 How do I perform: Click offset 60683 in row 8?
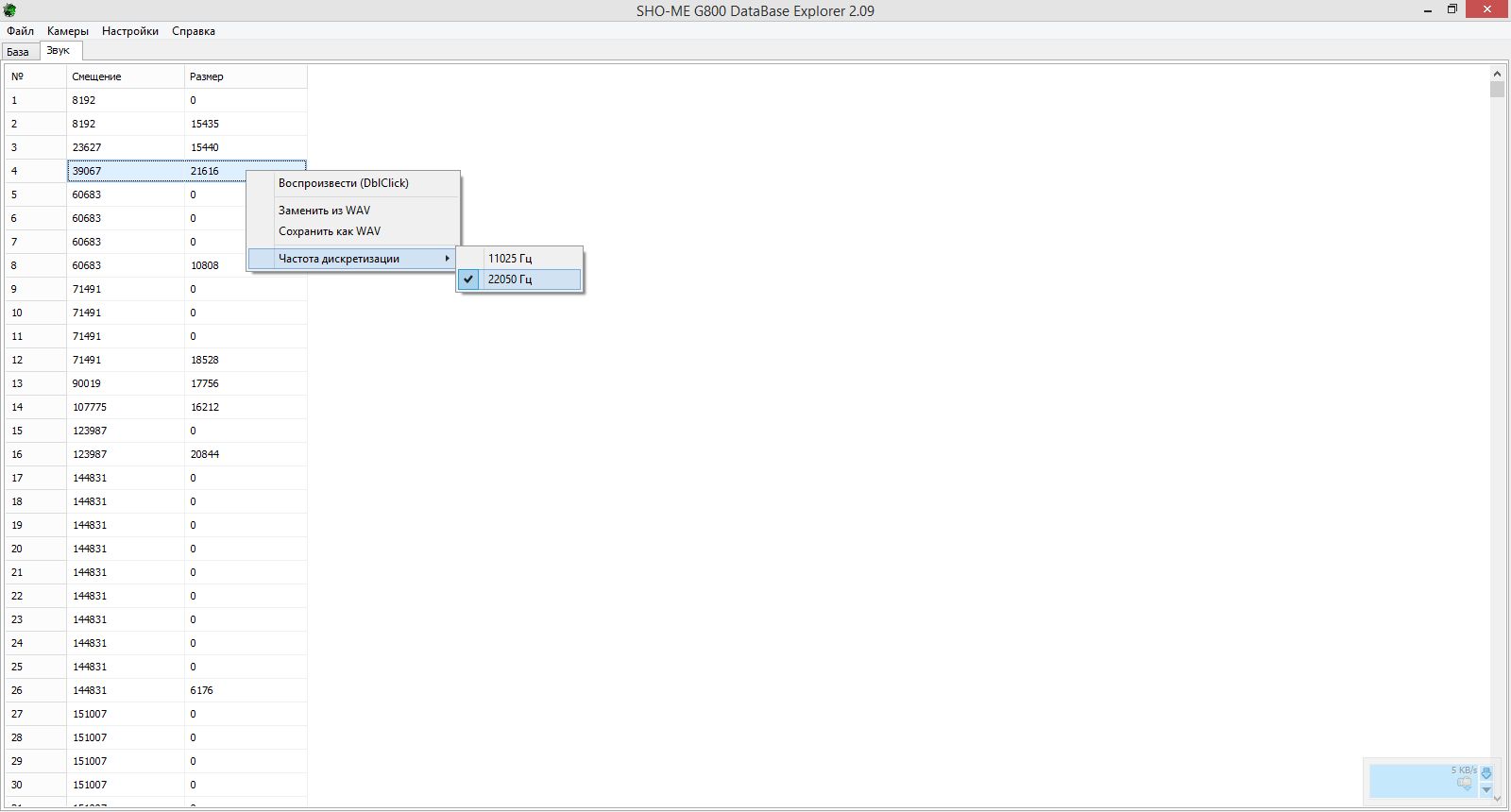(87, 265)
